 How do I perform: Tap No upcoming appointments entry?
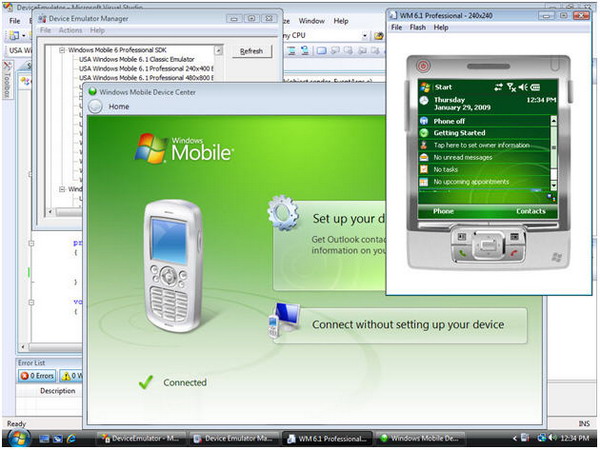tap(484, 182)
